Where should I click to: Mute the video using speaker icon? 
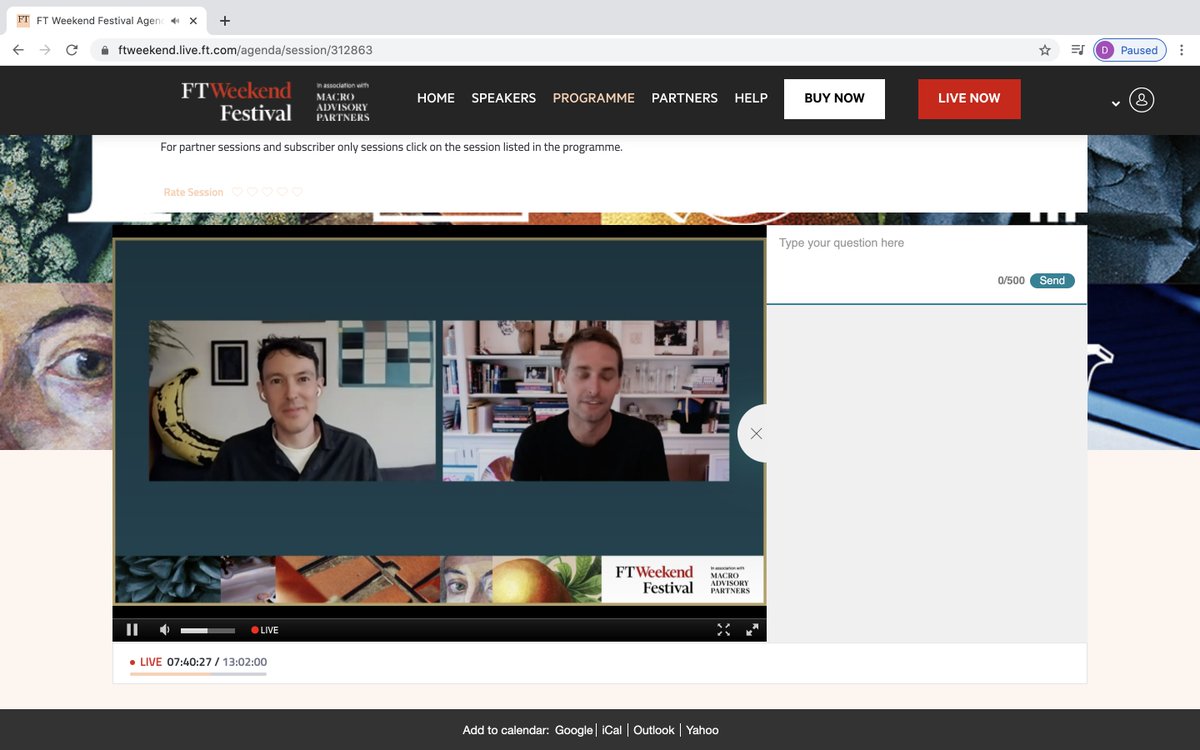click(x=164, y=630)
